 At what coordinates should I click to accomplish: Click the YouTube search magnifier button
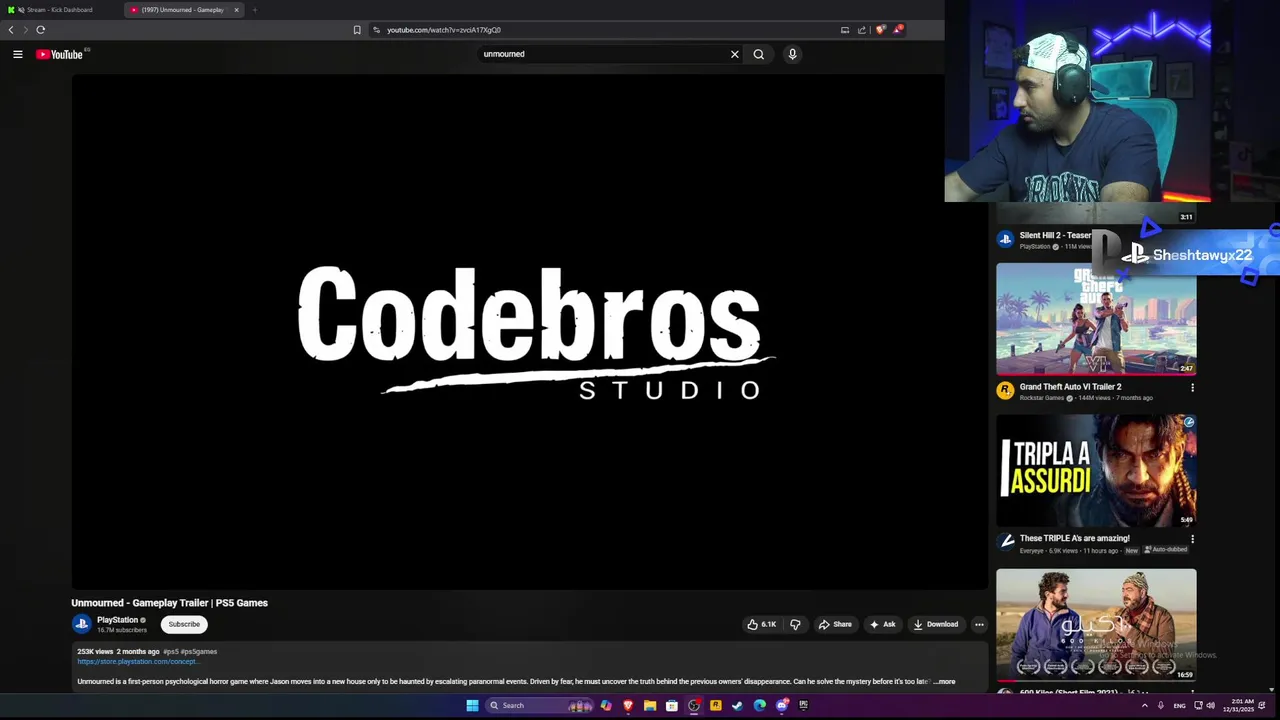pyautogui.click(x=759, y=54)
